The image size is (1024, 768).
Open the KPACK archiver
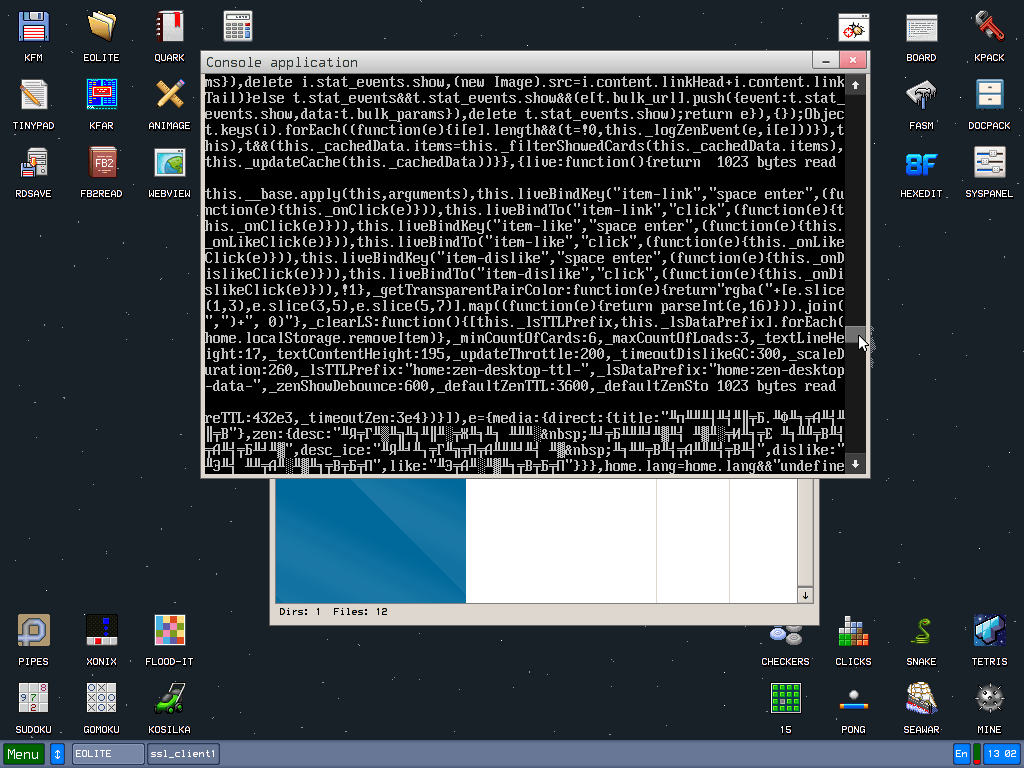click(989, 25)
